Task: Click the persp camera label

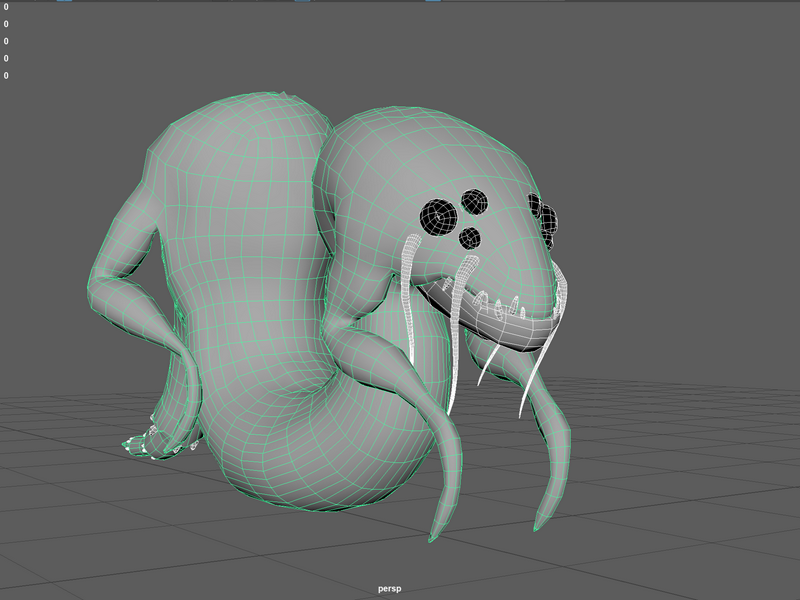Action: point(389,588)
